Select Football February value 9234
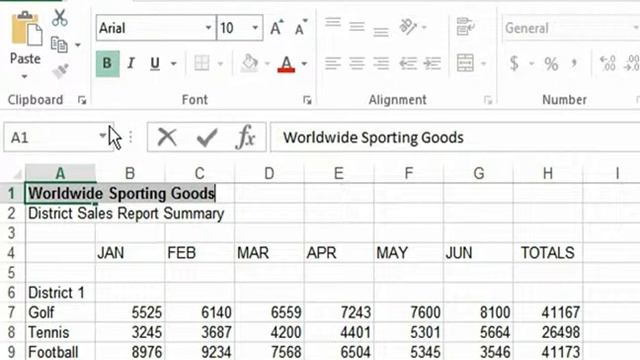Screen dimensions: 640x360 [x=200, y=352]
